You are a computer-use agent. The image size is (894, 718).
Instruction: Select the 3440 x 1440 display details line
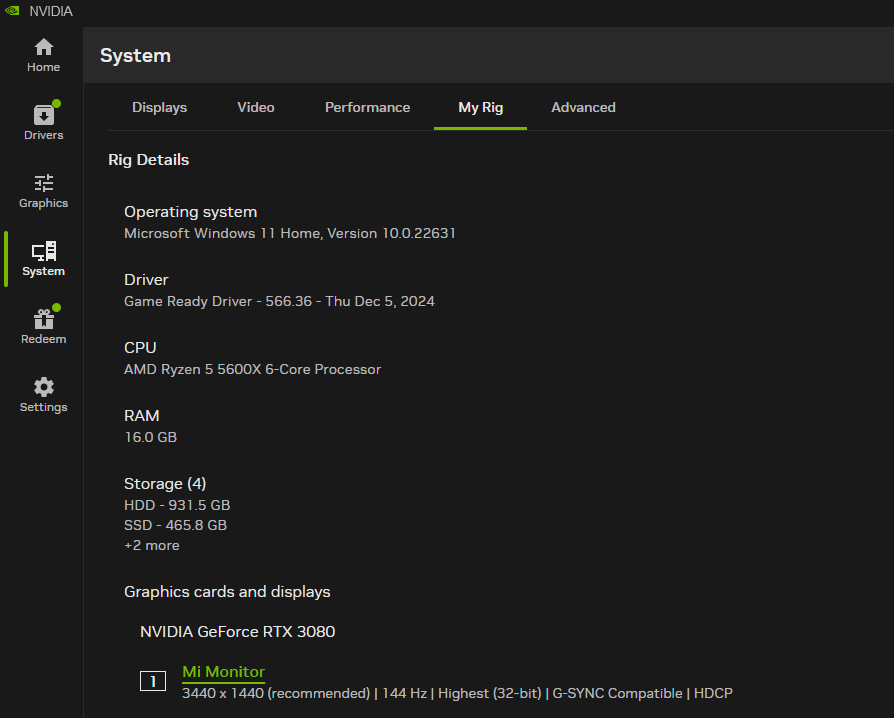click(x=457, y=693)
